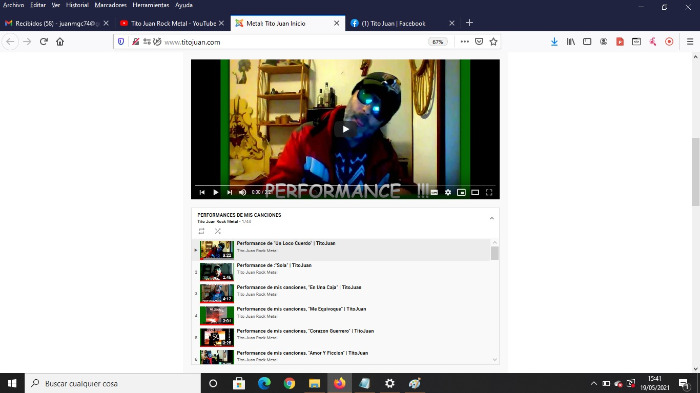The image size is (700, 393).
Task: Open 'En Una Caja' performance video
Action: pos(342,293)
